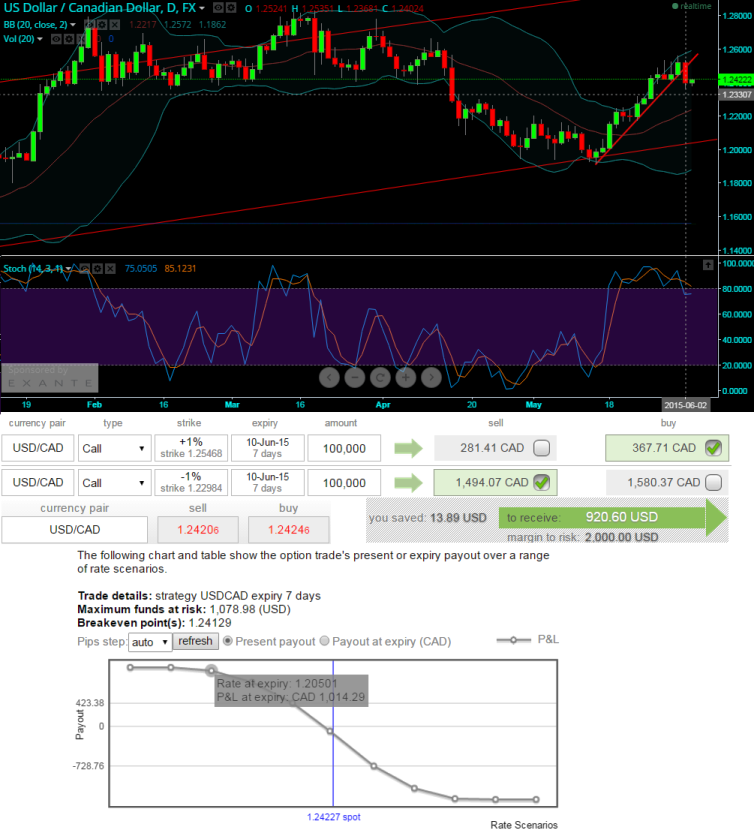Image resolution: width=754 pixels, height=830 pixels.
Task: Click payout chart point at rate 1.20501
Action: pos(211,671)
